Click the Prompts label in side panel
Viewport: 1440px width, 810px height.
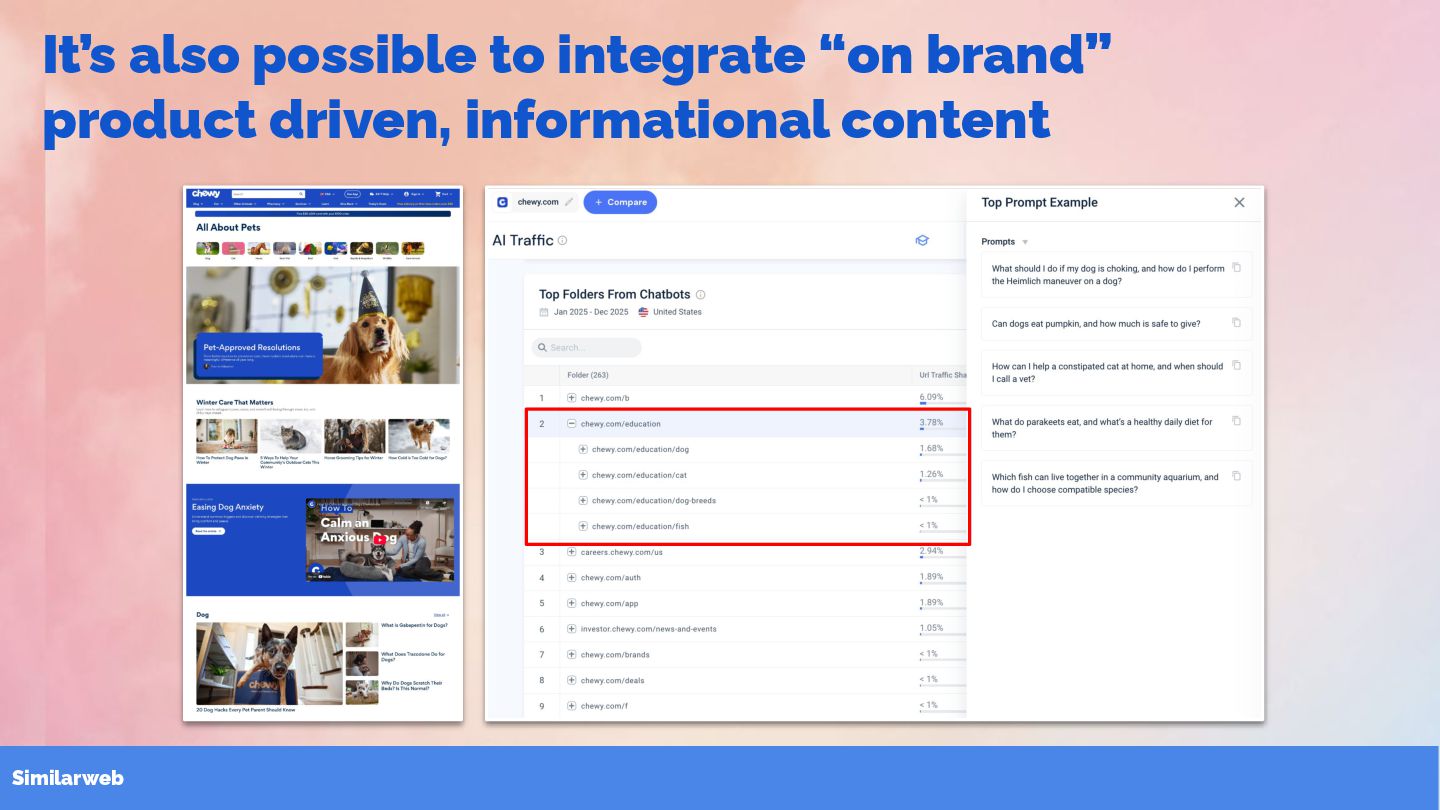(x=998, y=242)
